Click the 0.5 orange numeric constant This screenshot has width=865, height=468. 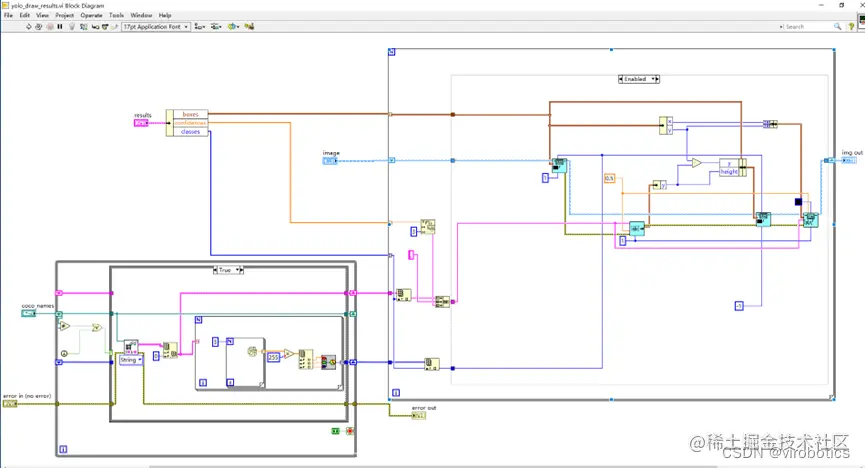tap(610, 178)
